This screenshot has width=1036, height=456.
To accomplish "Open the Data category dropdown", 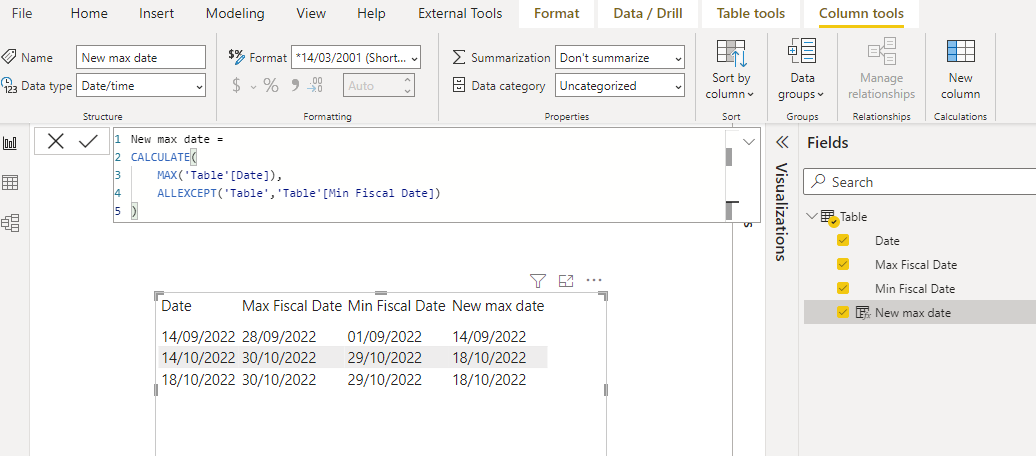I will pyautogui.click(x=620, y=86).
